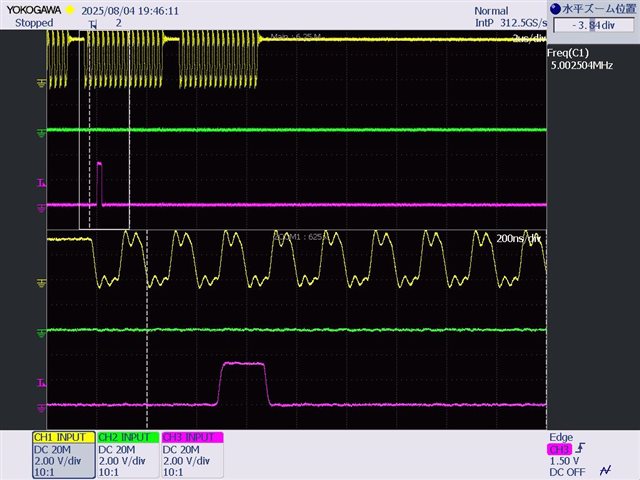Screen dimensions: 640x480
Task: Click the 2us/div main timebase label
Action: [x=529, y=38]
